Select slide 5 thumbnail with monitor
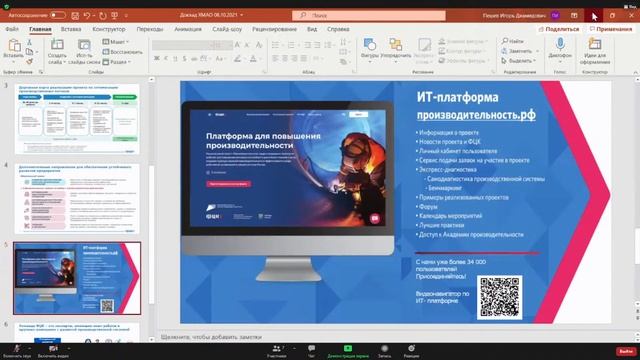640x360 pixels. (77, 278)
